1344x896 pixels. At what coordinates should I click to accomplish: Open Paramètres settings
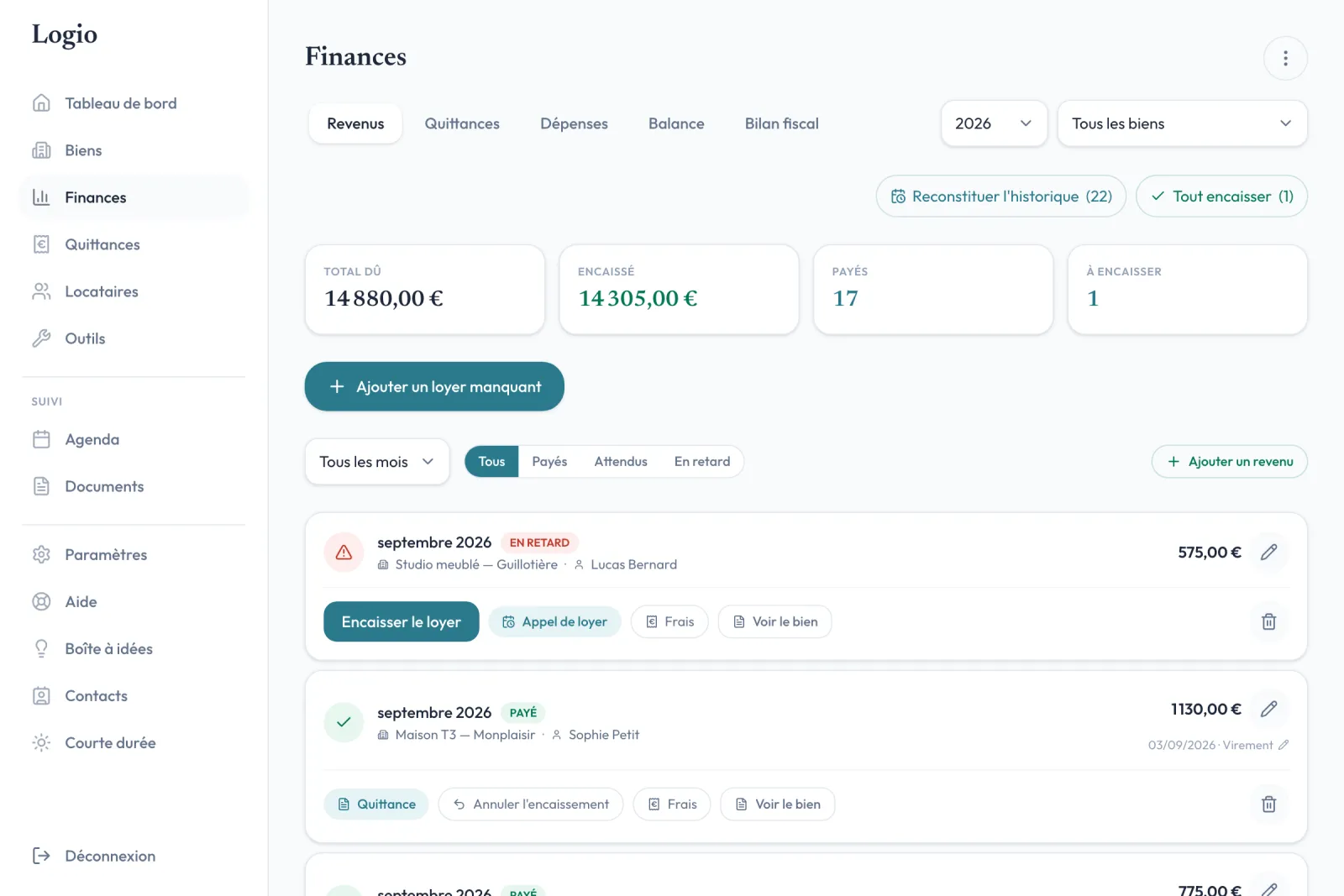coord(134,554)
